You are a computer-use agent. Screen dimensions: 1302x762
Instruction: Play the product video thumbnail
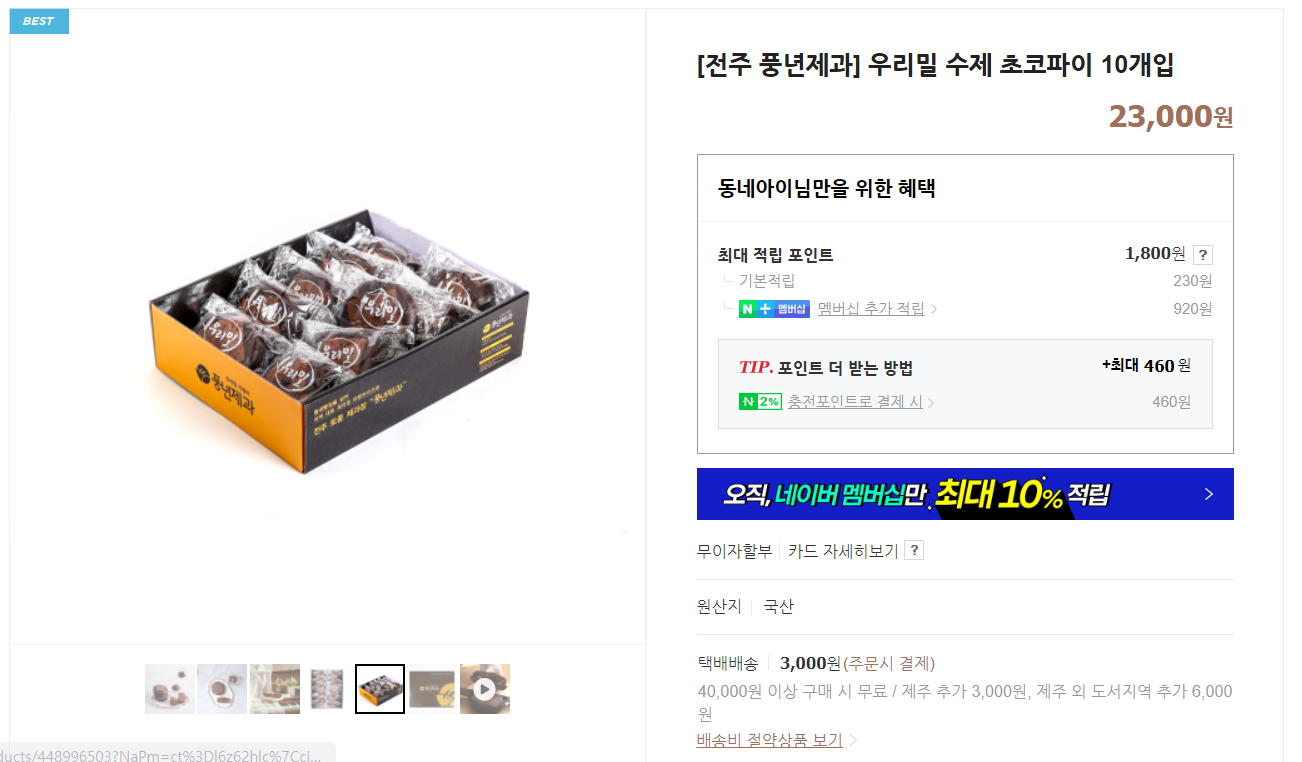pos(485,689)
